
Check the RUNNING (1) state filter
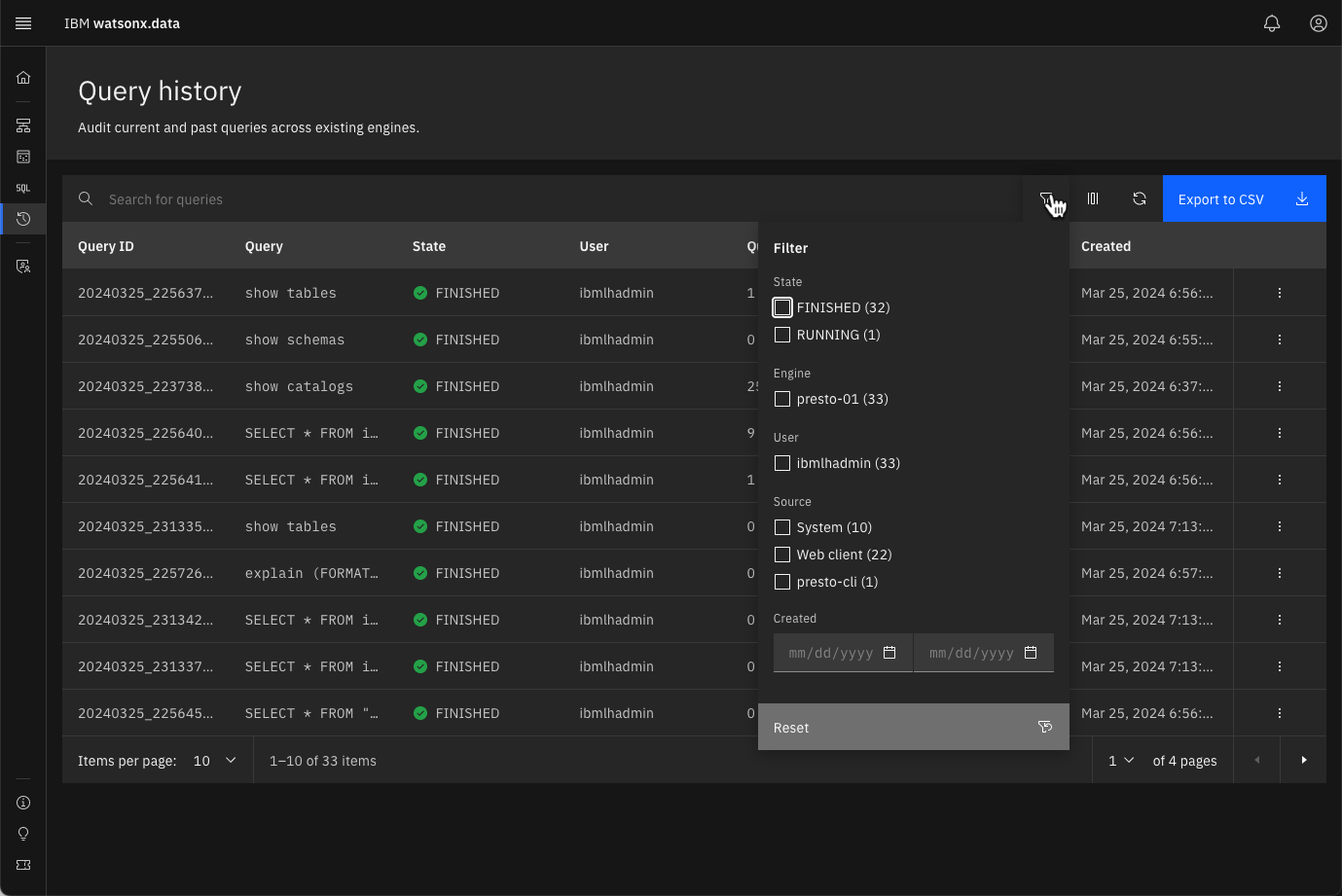coord(782,335)
